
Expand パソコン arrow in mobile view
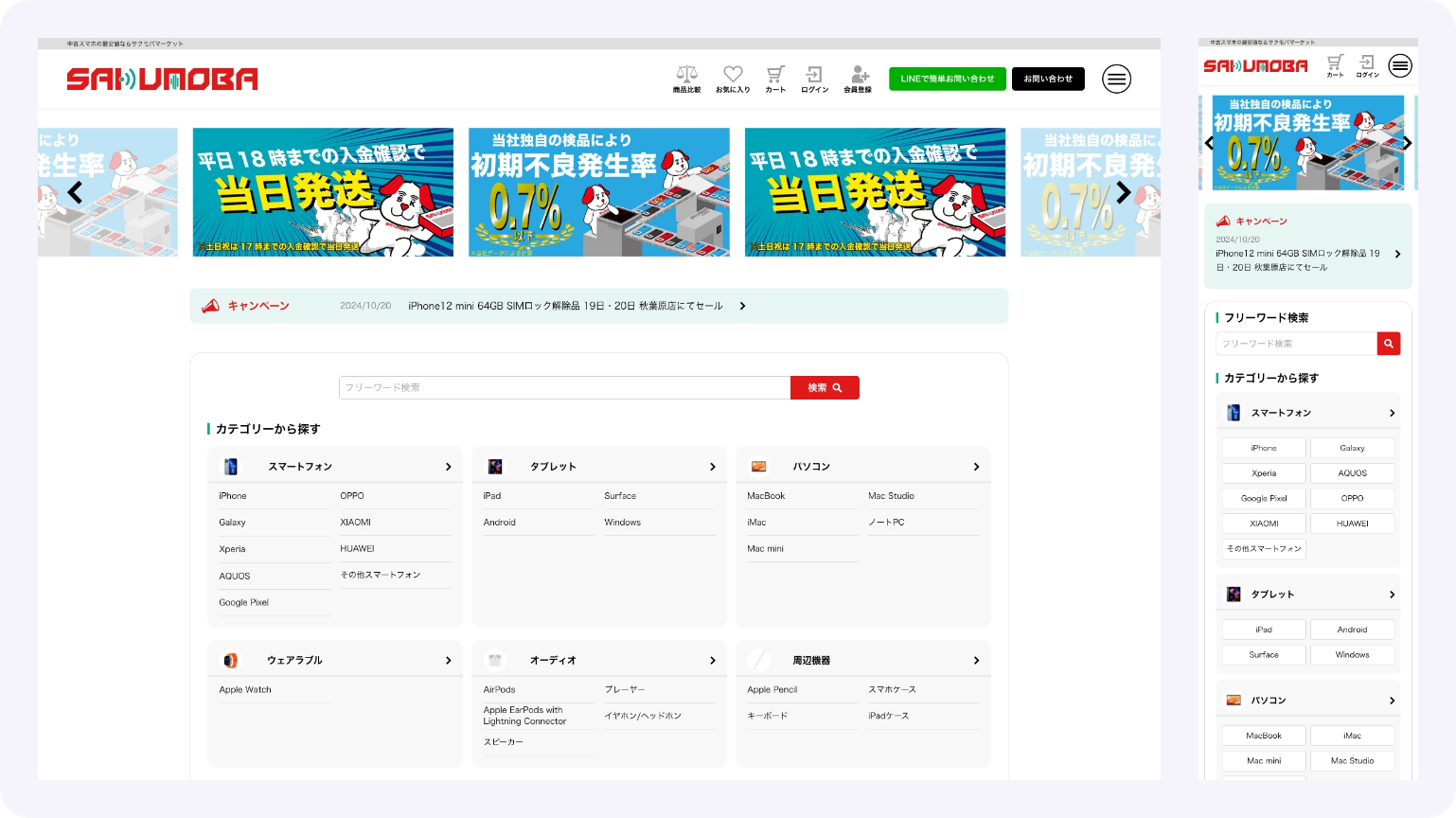tap(1392, 701)
